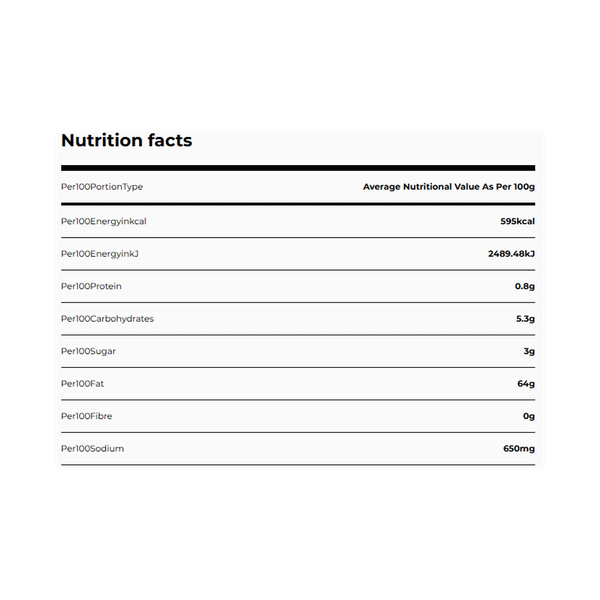Select the Per100Fibre row label
Image resolution: width=600 pixels, height=600 pixels.
[x=87, y=416]
